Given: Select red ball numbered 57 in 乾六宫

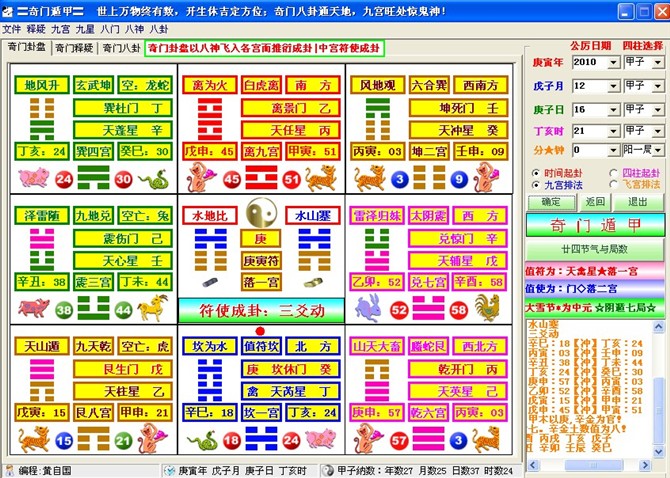Looking at the screenshot, I should (399, 441).
